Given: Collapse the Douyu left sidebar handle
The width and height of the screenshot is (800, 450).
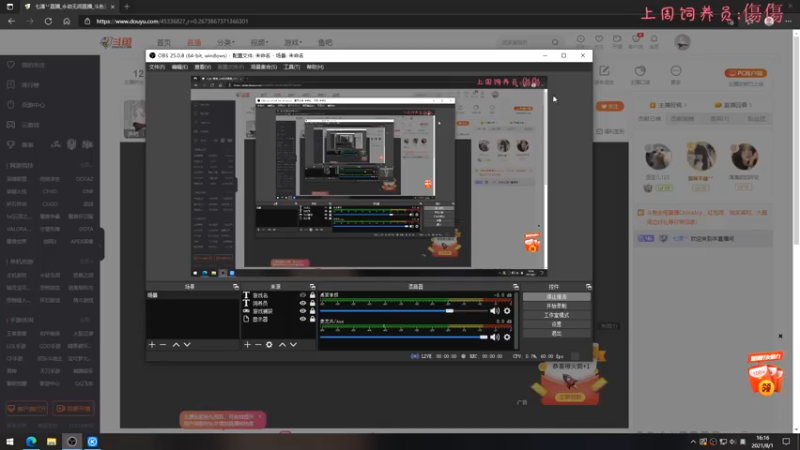Looking at the screenshot, I should coord(102,244).
